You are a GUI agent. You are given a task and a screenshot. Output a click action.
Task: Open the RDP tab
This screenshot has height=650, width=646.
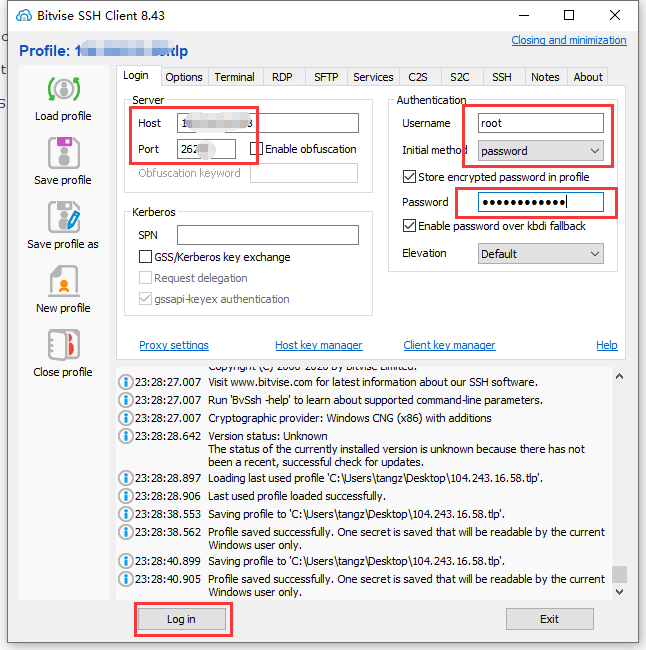point(282,77)
